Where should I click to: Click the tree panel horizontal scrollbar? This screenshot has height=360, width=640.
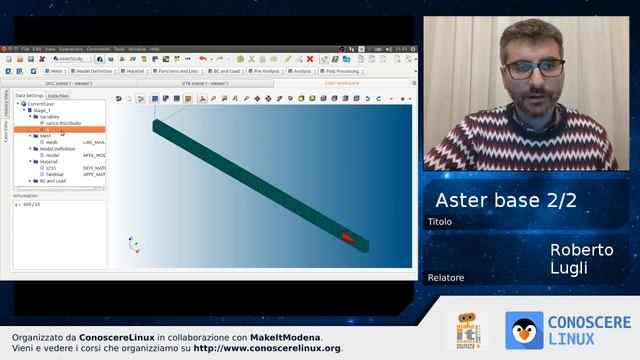60,188
